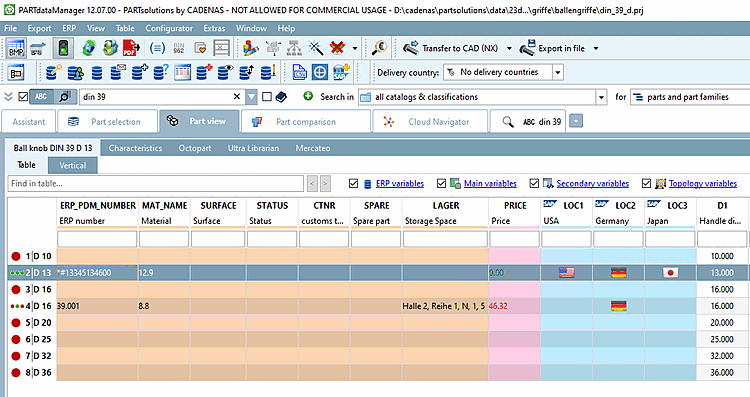Screen dimensions: 750x397
Task: Expand the all catalogs & classifications dropdown
Action: 601,97
